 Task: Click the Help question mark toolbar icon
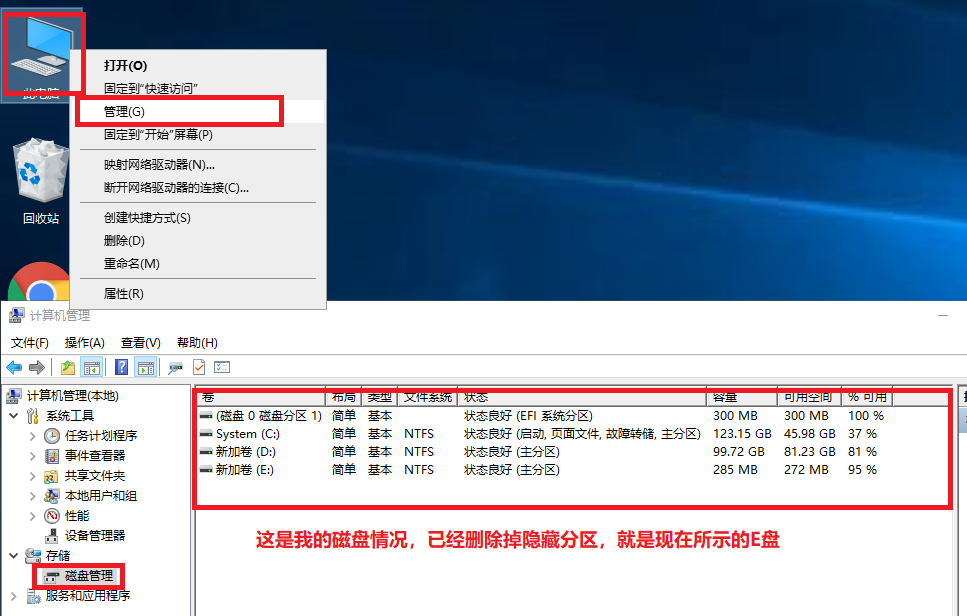point(122,366)
